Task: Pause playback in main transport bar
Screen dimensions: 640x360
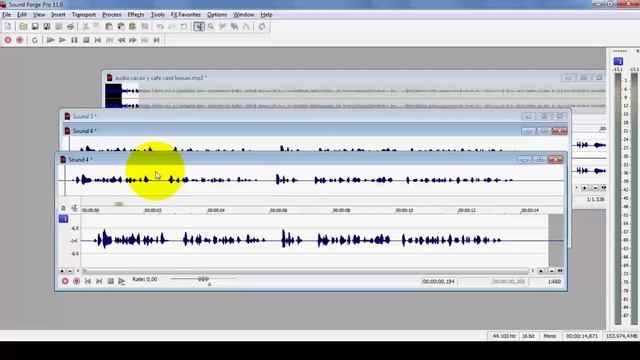Action: point(74,40)
